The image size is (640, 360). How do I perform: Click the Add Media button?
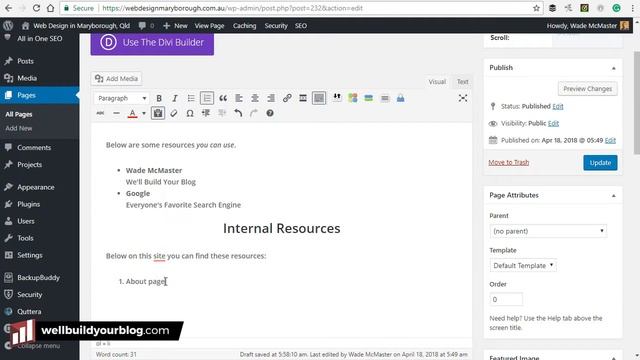coord(116,78)
